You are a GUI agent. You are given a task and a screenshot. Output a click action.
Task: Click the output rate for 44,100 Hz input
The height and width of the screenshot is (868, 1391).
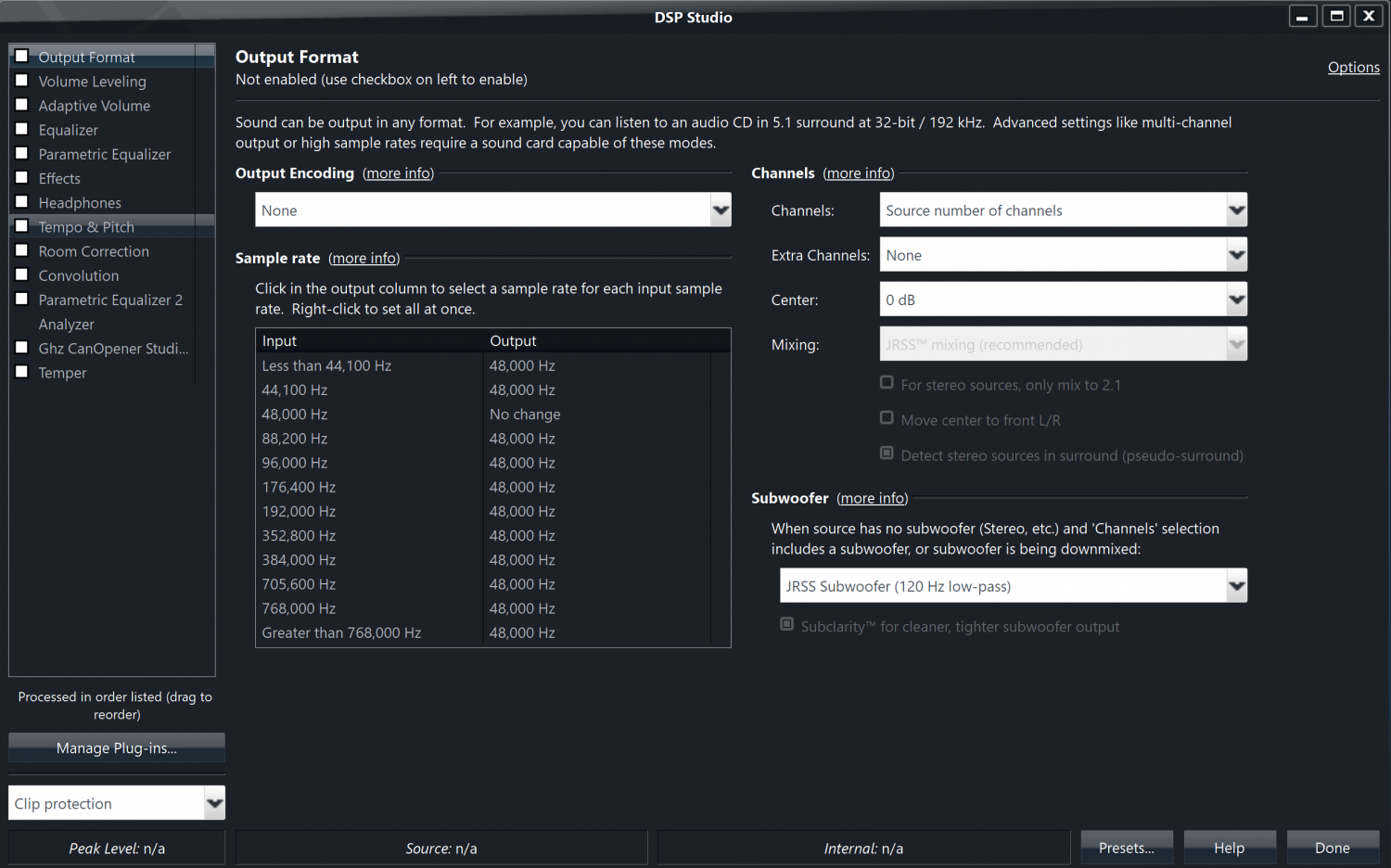[522, 390]
